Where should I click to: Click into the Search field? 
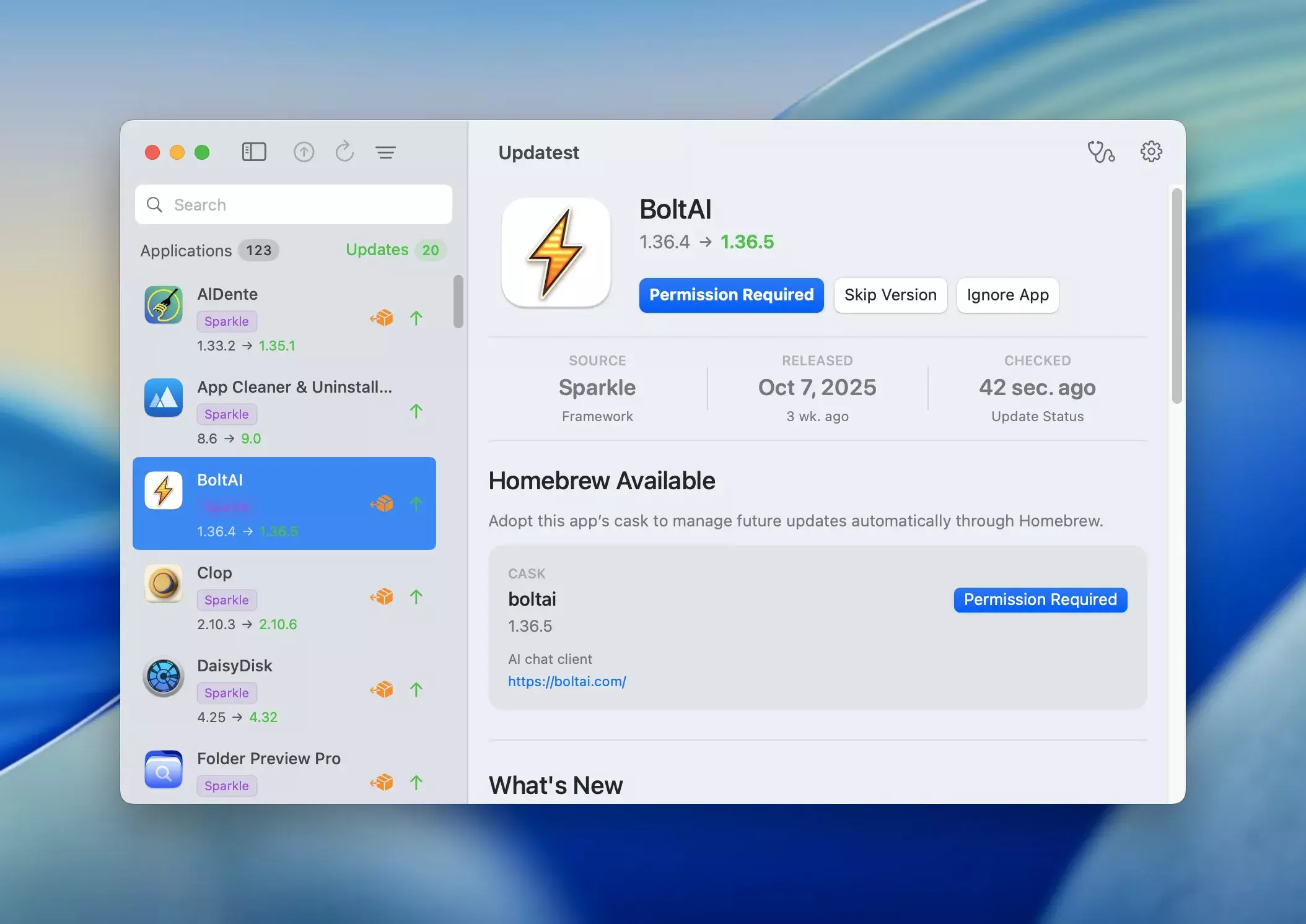click(294, 204)
